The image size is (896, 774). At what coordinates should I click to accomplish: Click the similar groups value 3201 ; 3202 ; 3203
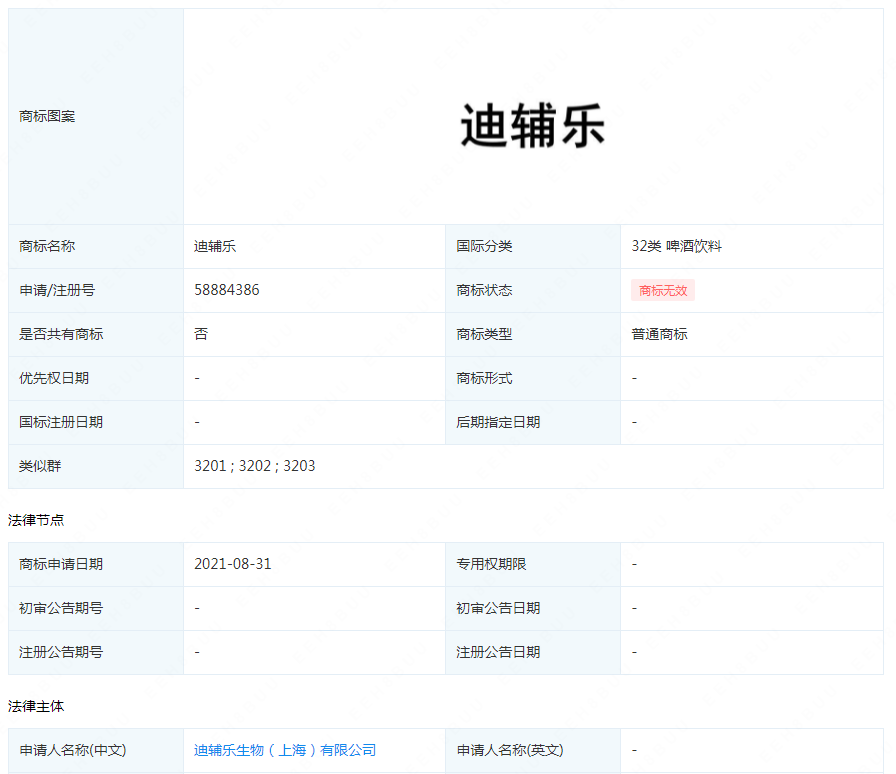click(x=255, y=466)
